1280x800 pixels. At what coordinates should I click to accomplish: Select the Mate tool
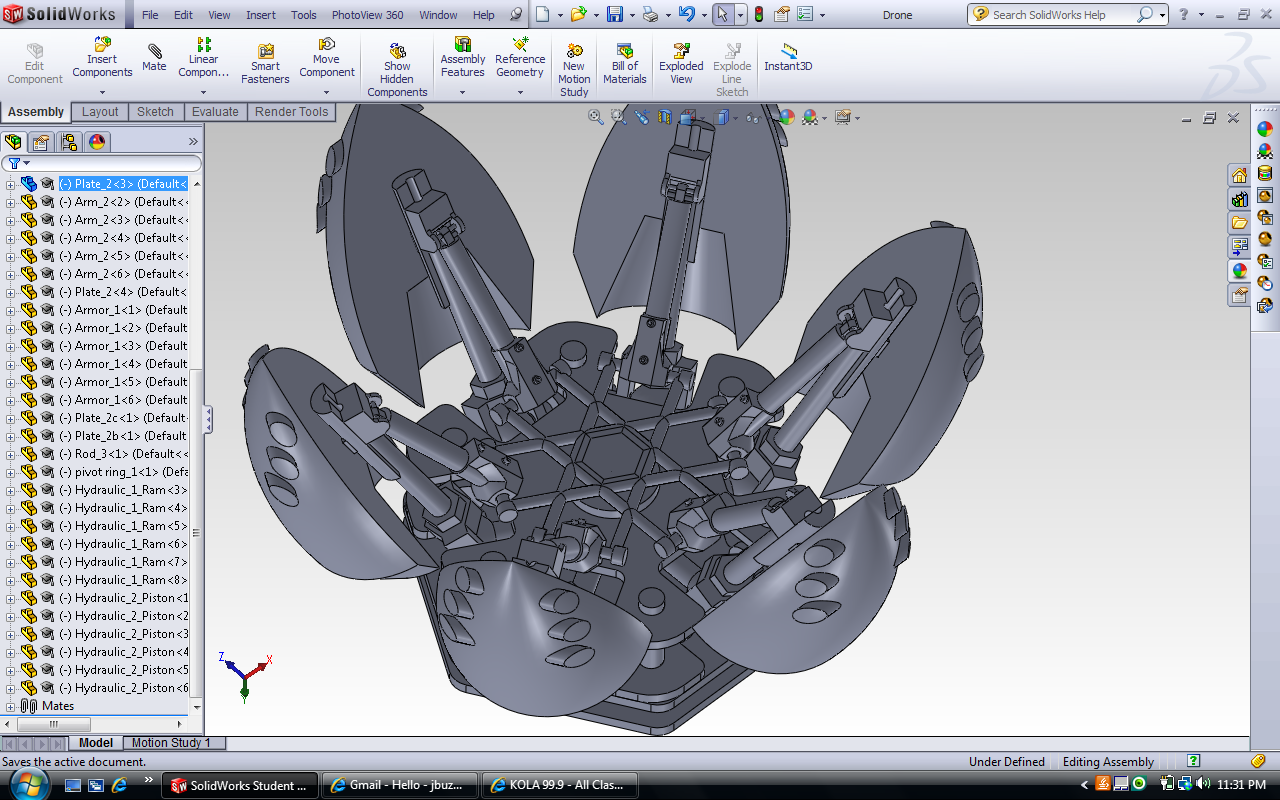(x=154, y=57)
